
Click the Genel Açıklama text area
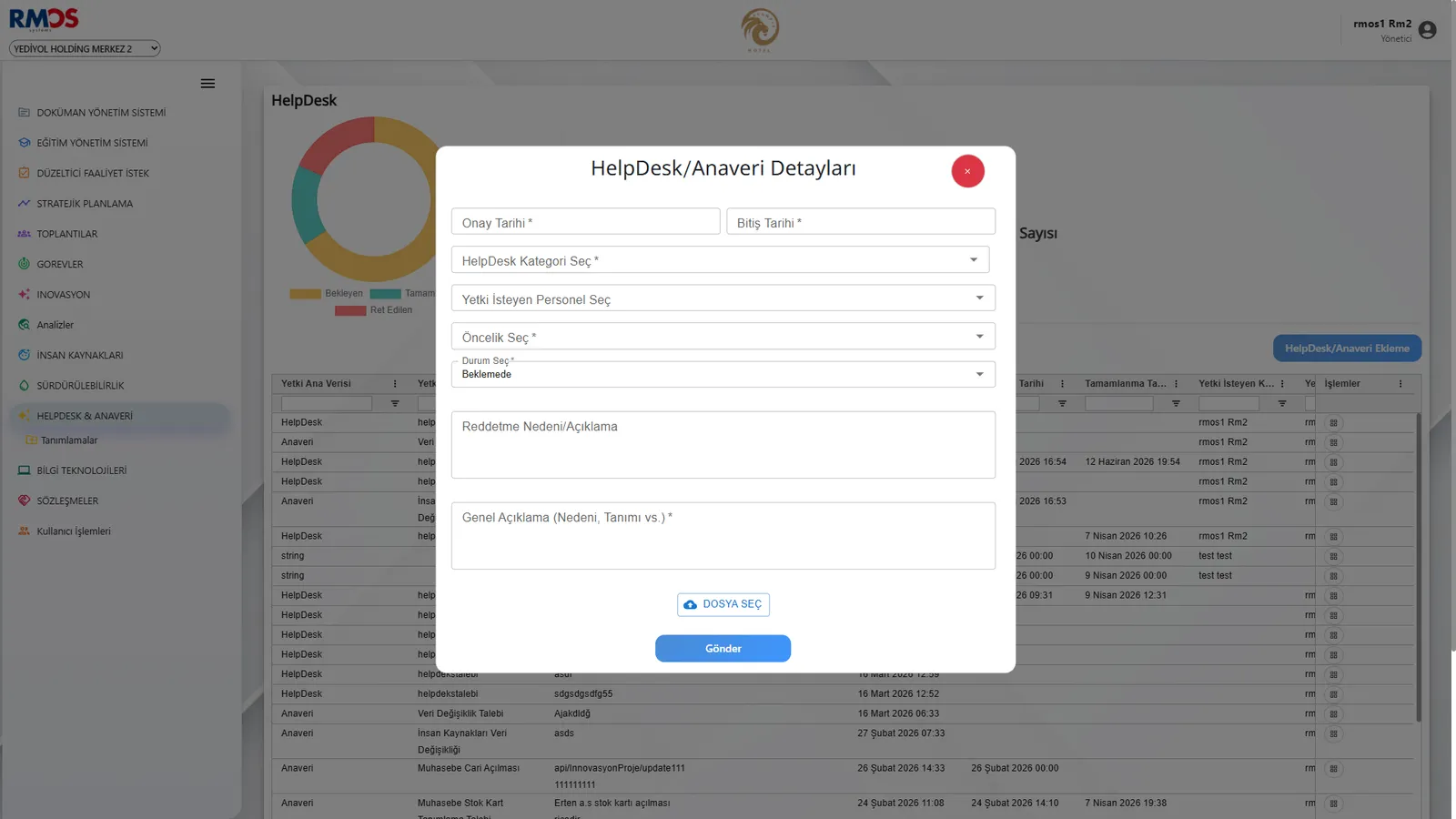723,536
